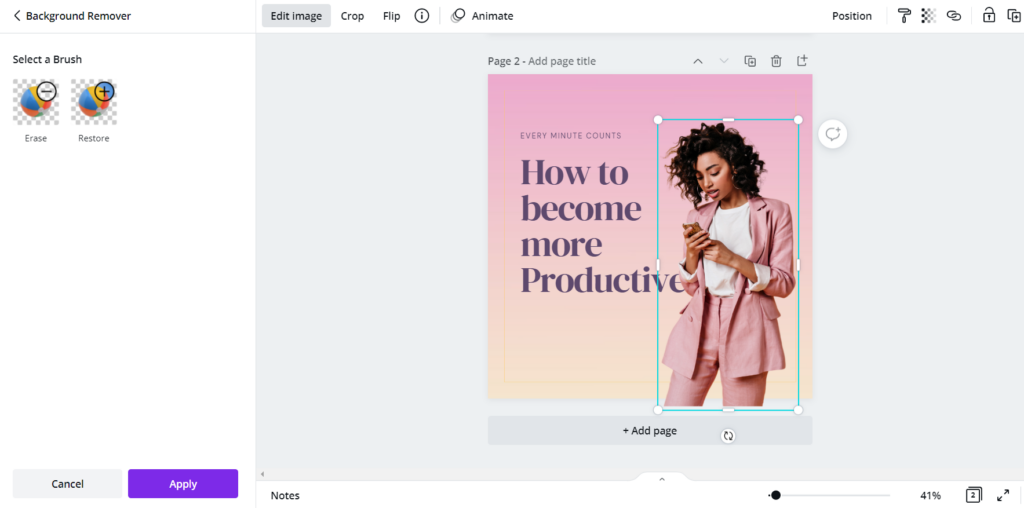The image size is (1024, 508).
Task: Click the woman photo on canvas
Action: (x=728, y=264)
